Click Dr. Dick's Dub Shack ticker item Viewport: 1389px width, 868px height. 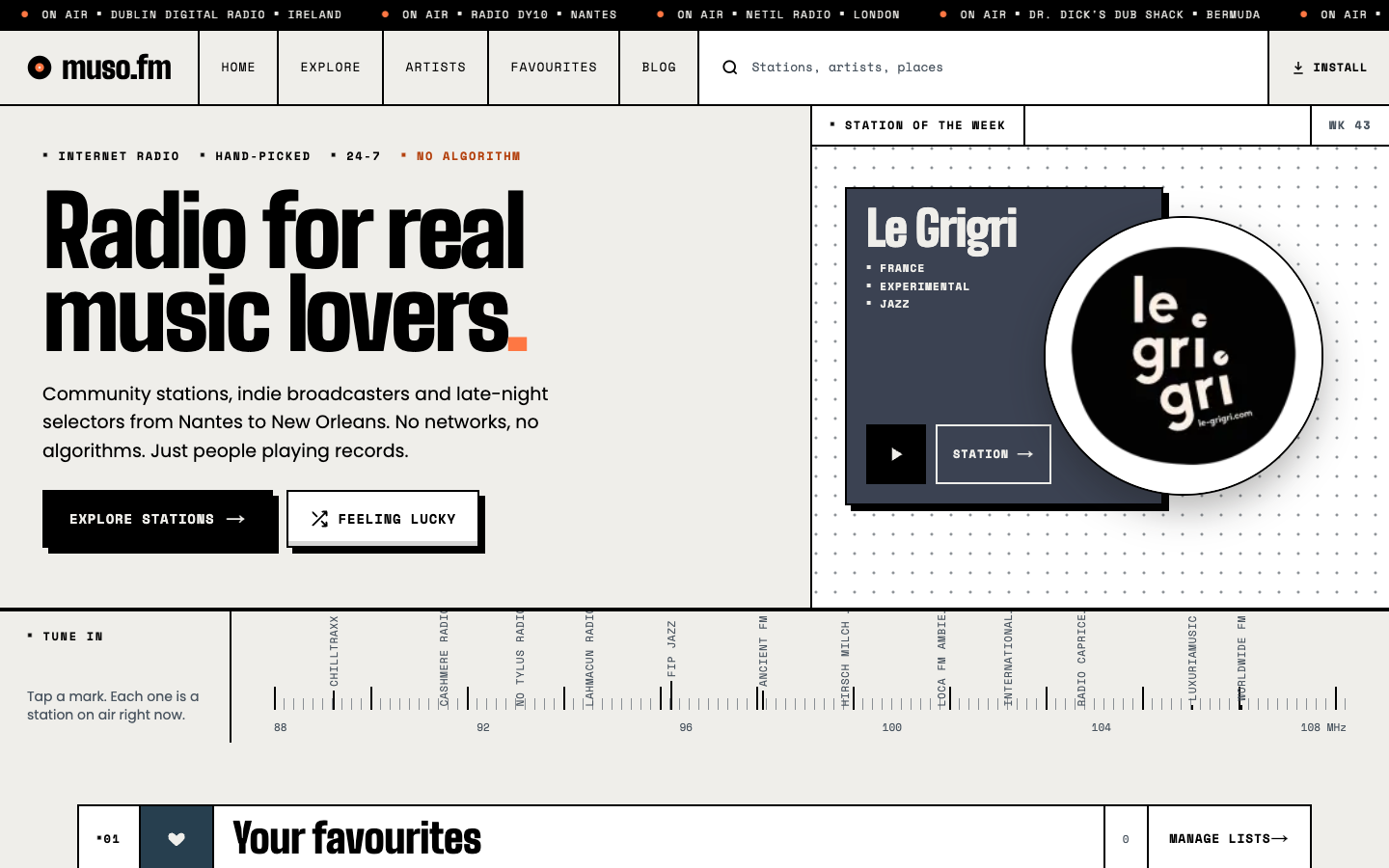[x=1100, y=14]
